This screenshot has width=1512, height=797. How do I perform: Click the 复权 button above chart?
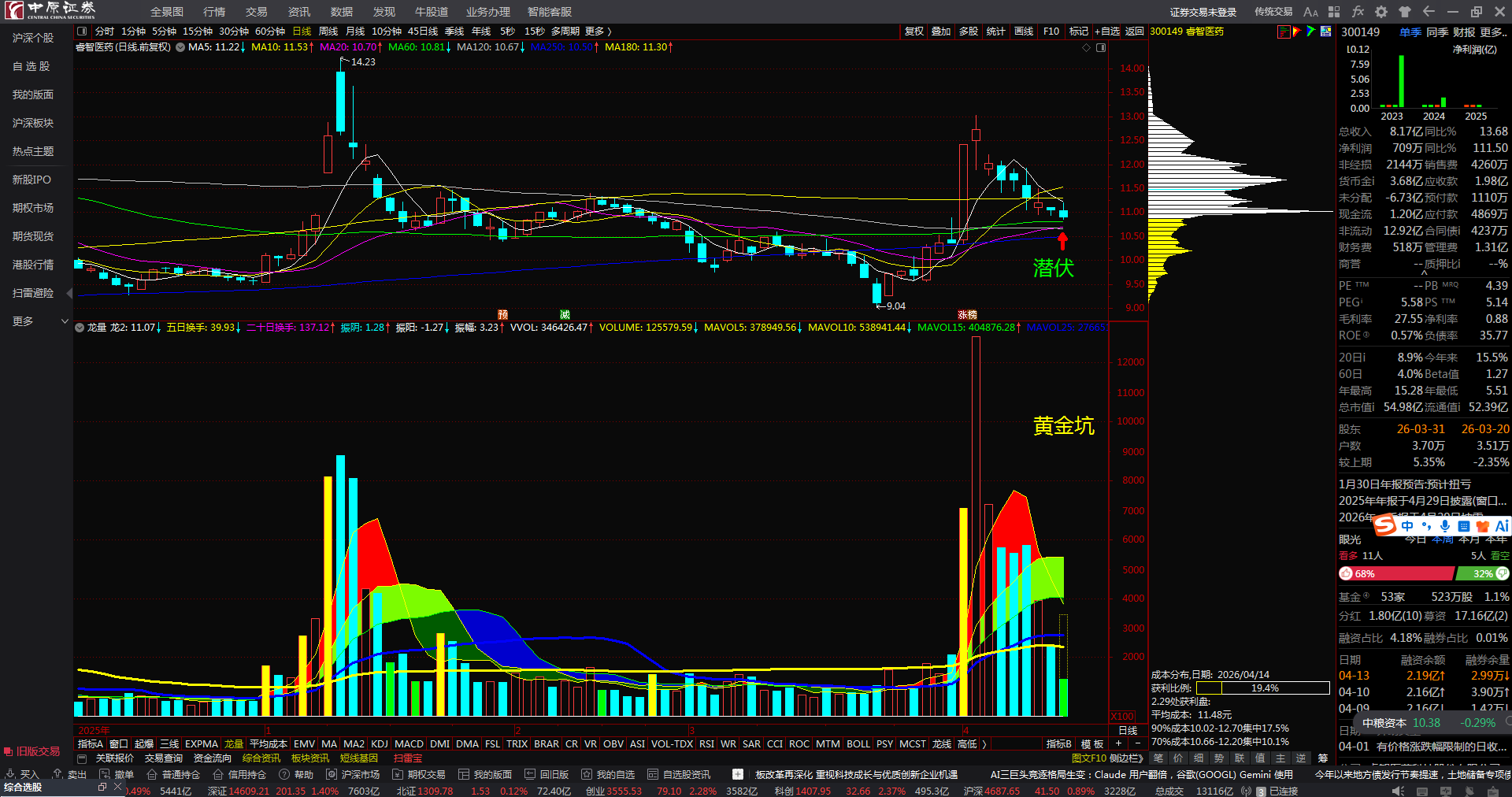tap(914, 32)
